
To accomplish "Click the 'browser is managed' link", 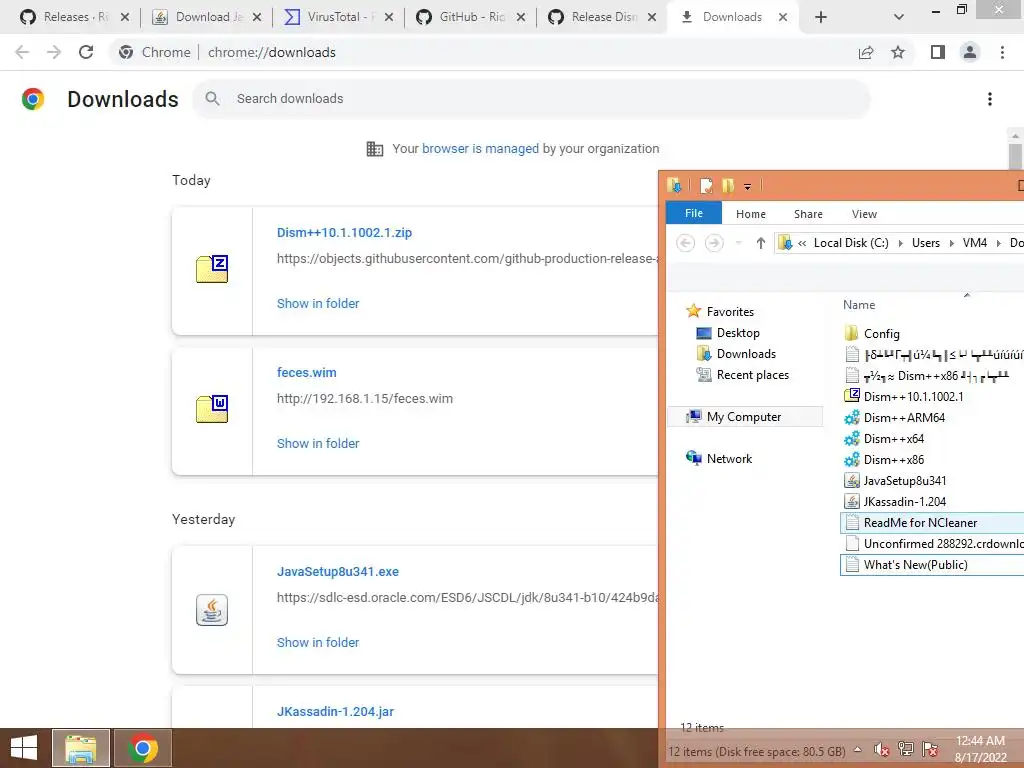I will click(480, 148).
